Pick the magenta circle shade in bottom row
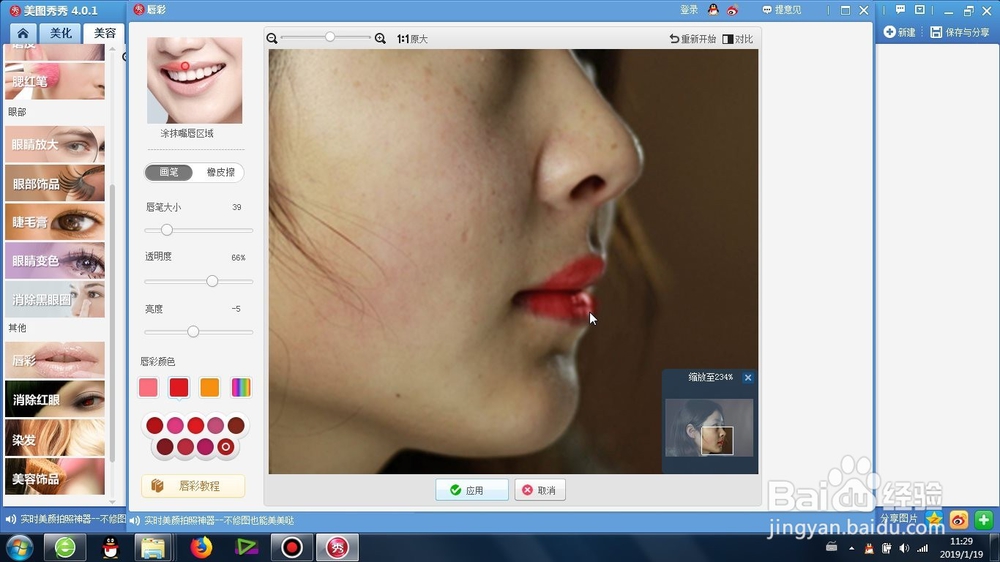Screen dimensions: 1000x562 [205, 447]
